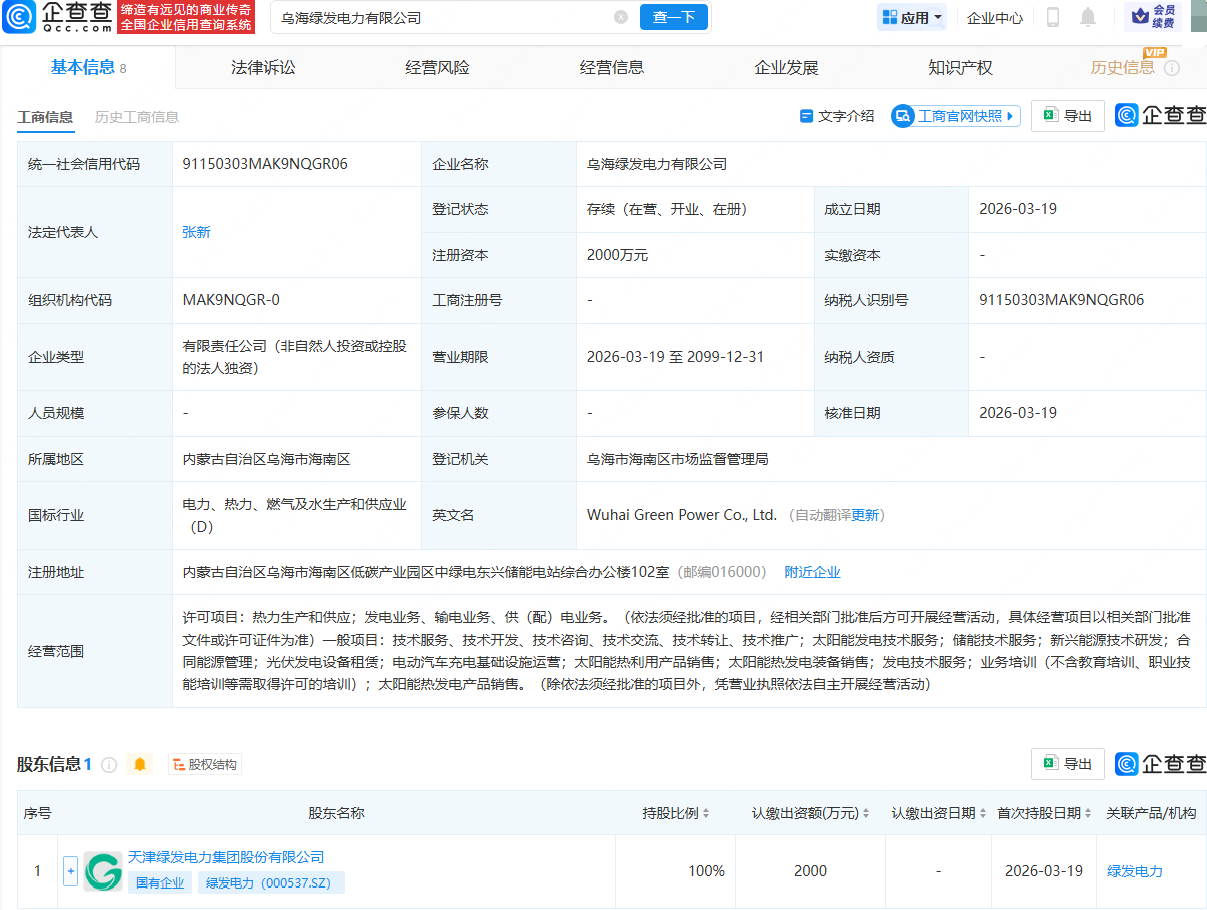Expand the 天津绿发电力 shareholder row
The image size is (1207, 910).
click(70, 871)
